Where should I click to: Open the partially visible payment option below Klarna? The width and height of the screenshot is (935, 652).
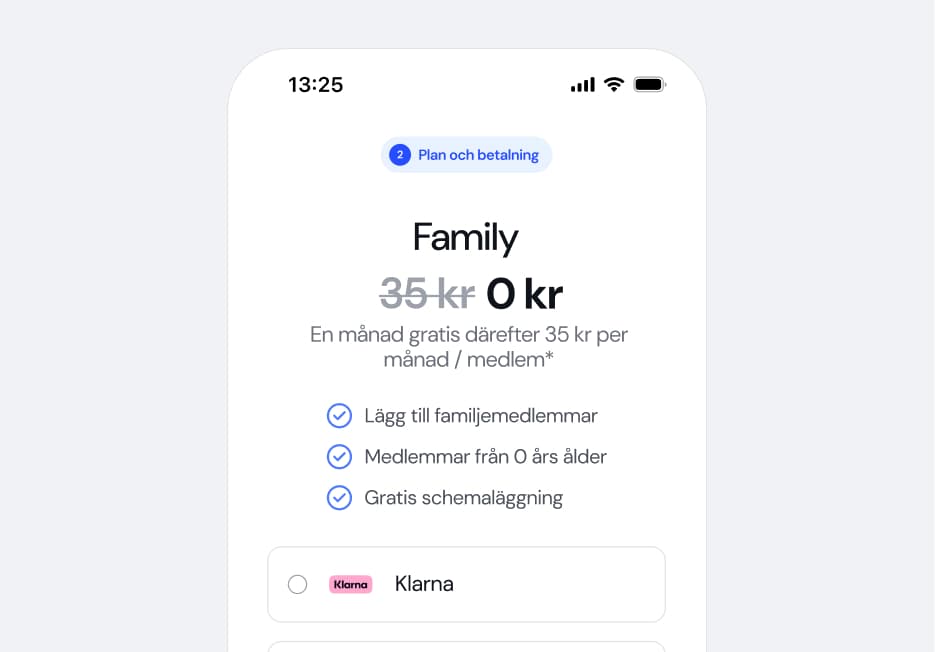pyautogui.click(x=466, y=645)
